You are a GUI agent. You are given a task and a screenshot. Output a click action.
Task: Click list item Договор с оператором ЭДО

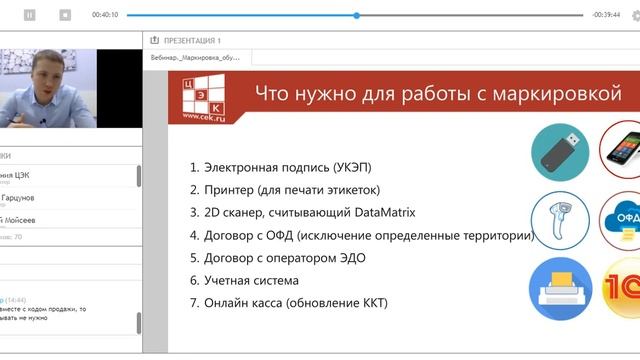coord(278,258)
